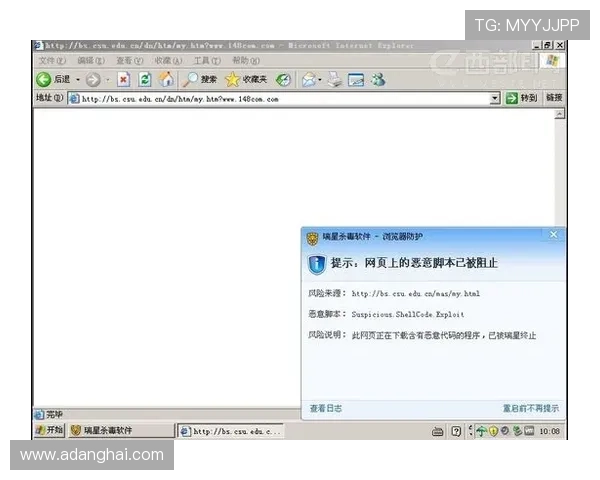Close the Rising browser protection popup
Viewport: 600px width, 480px height.
tap(553, 235)
